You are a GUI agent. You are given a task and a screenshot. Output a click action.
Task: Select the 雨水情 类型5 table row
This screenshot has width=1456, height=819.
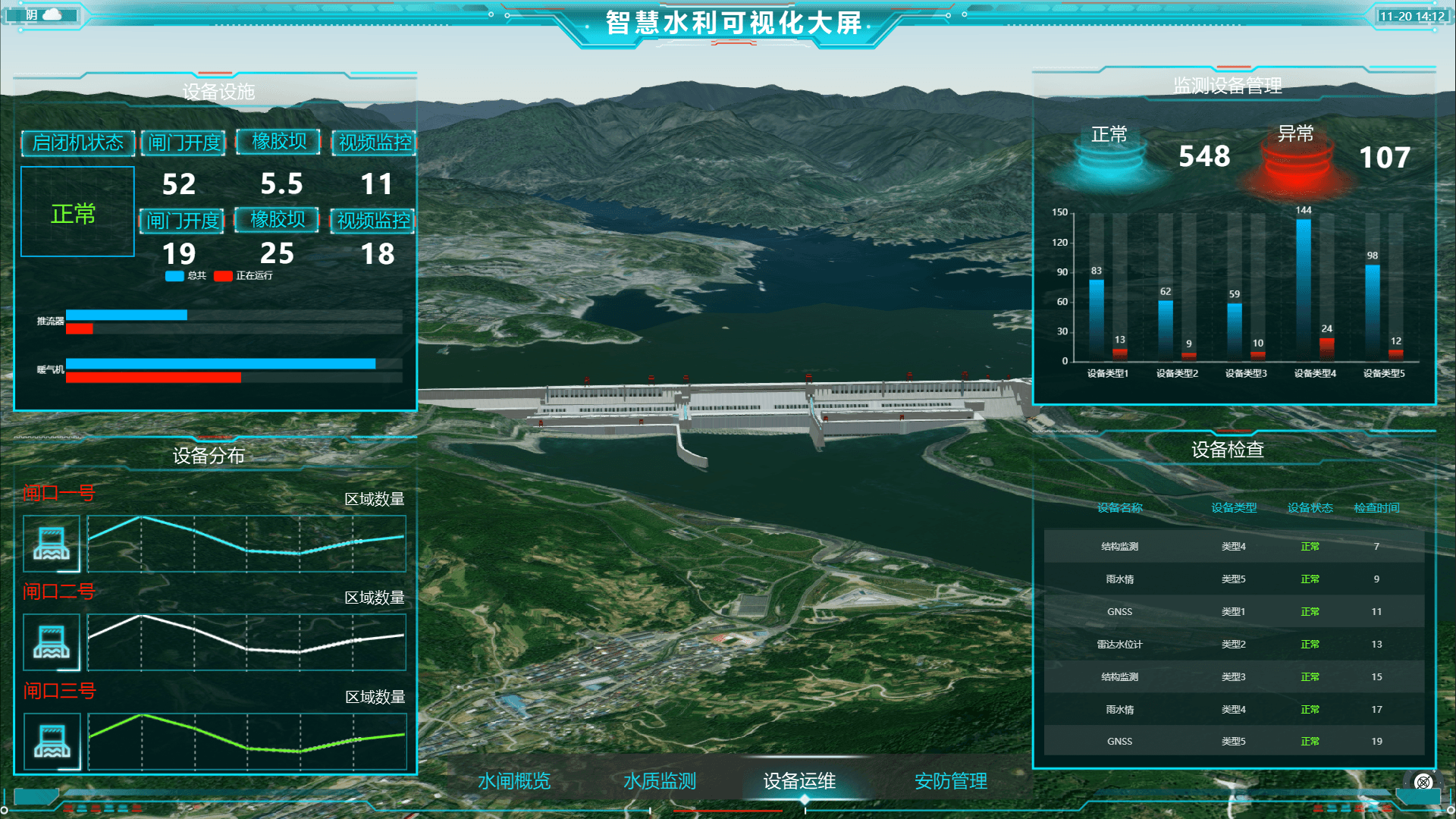[1234, 579]
